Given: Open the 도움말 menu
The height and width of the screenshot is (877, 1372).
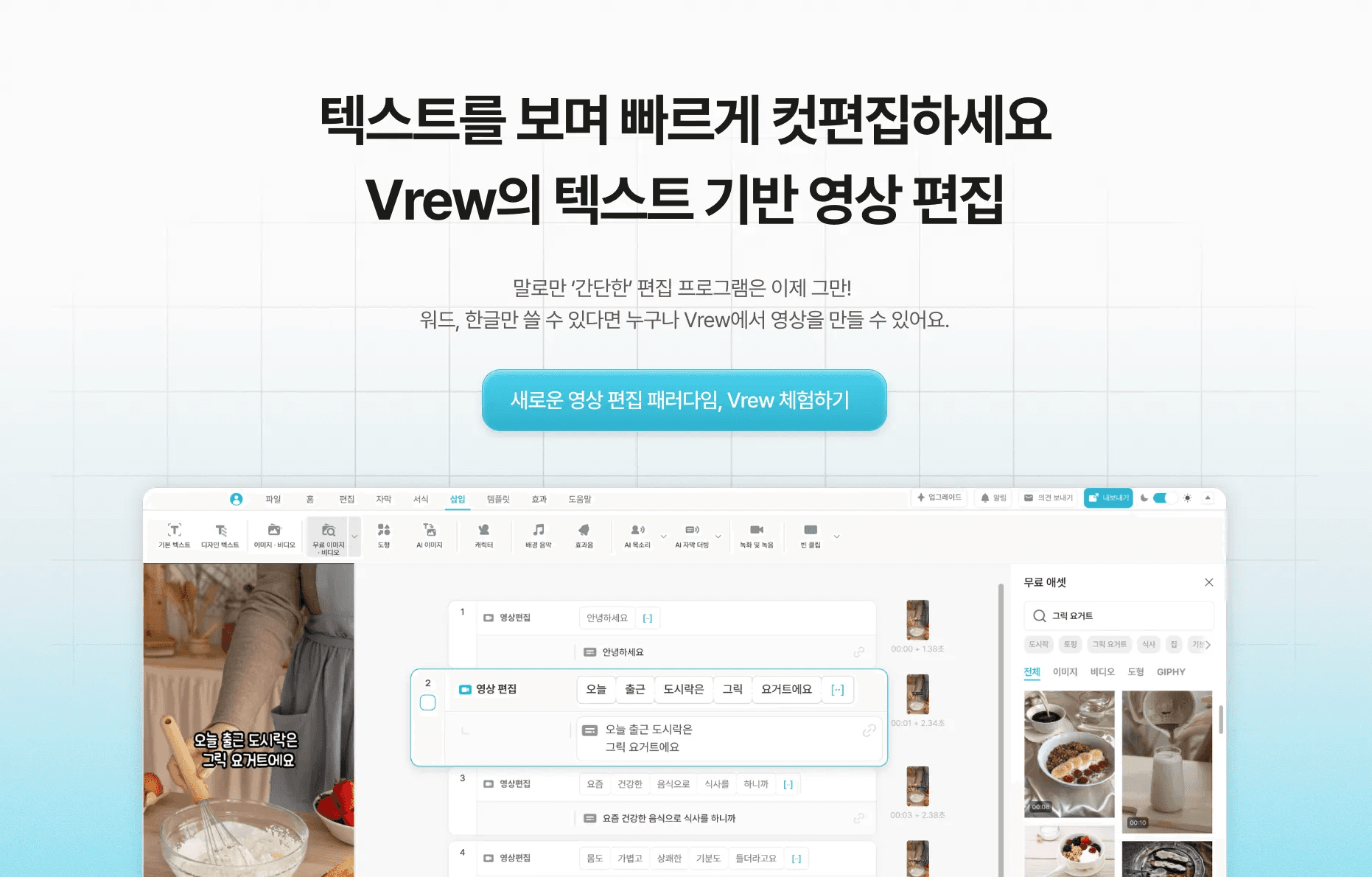Looking at the screenshot, I should point(580,499).
